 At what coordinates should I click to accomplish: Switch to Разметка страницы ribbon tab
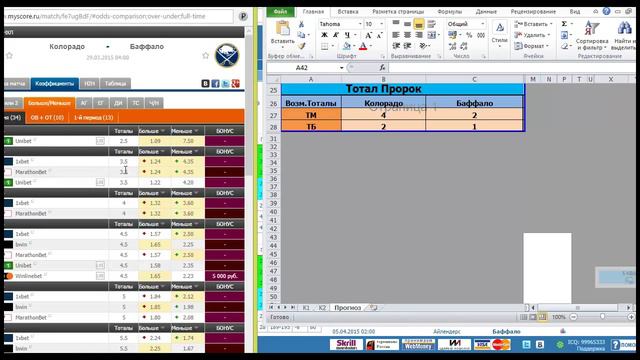[x=398, y=11]
